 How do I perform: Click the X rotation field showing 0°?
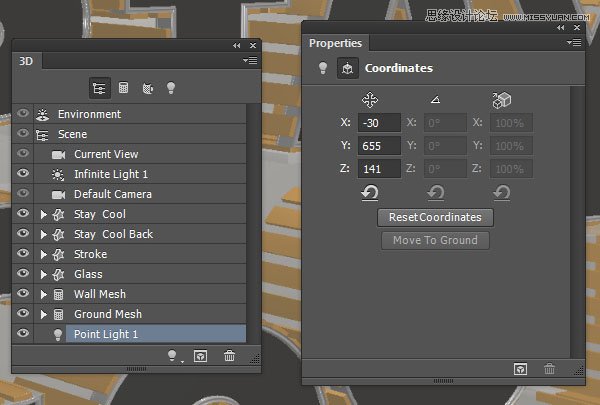[x=445, y=123]
